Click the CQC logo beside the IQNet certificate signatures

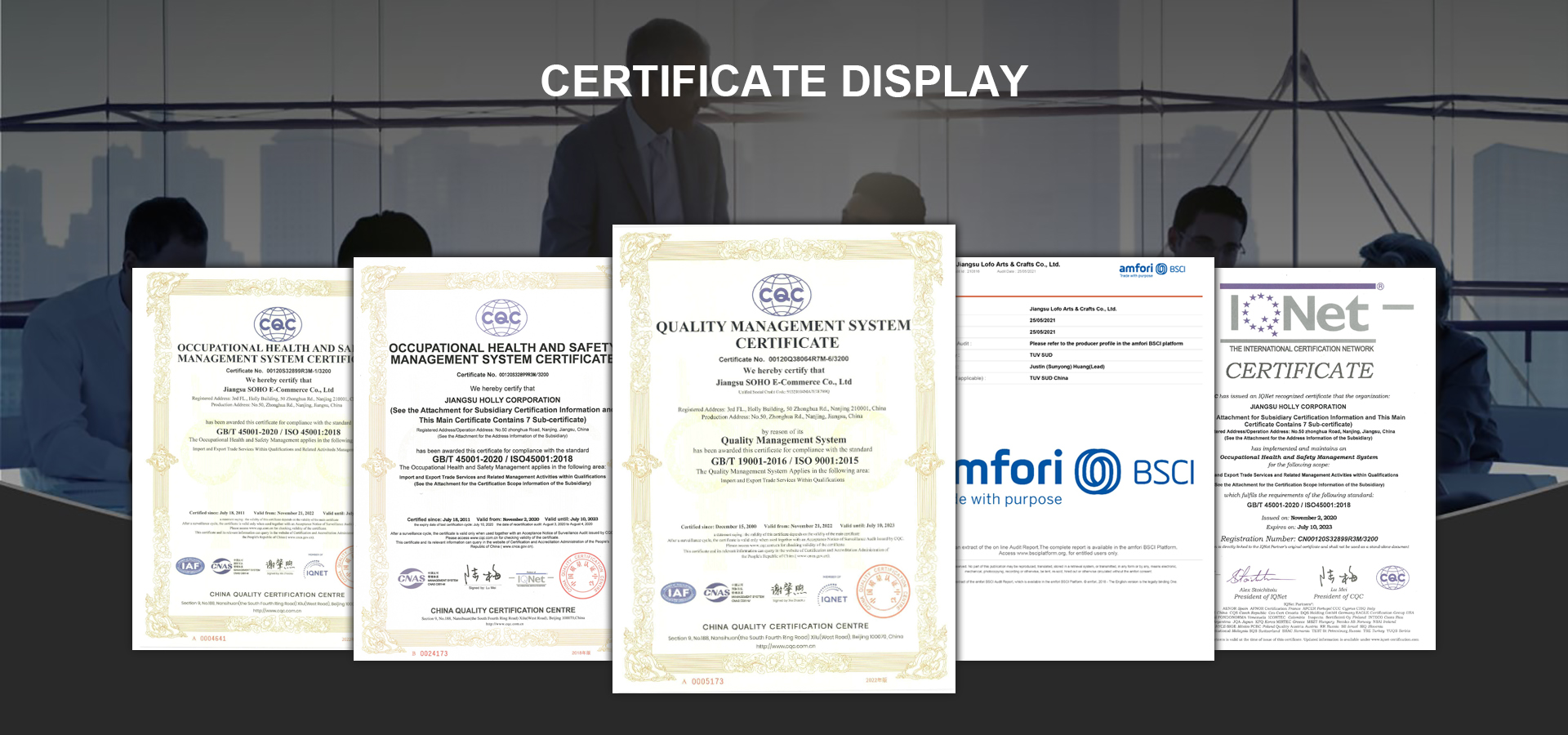[x=1392, y=577]
